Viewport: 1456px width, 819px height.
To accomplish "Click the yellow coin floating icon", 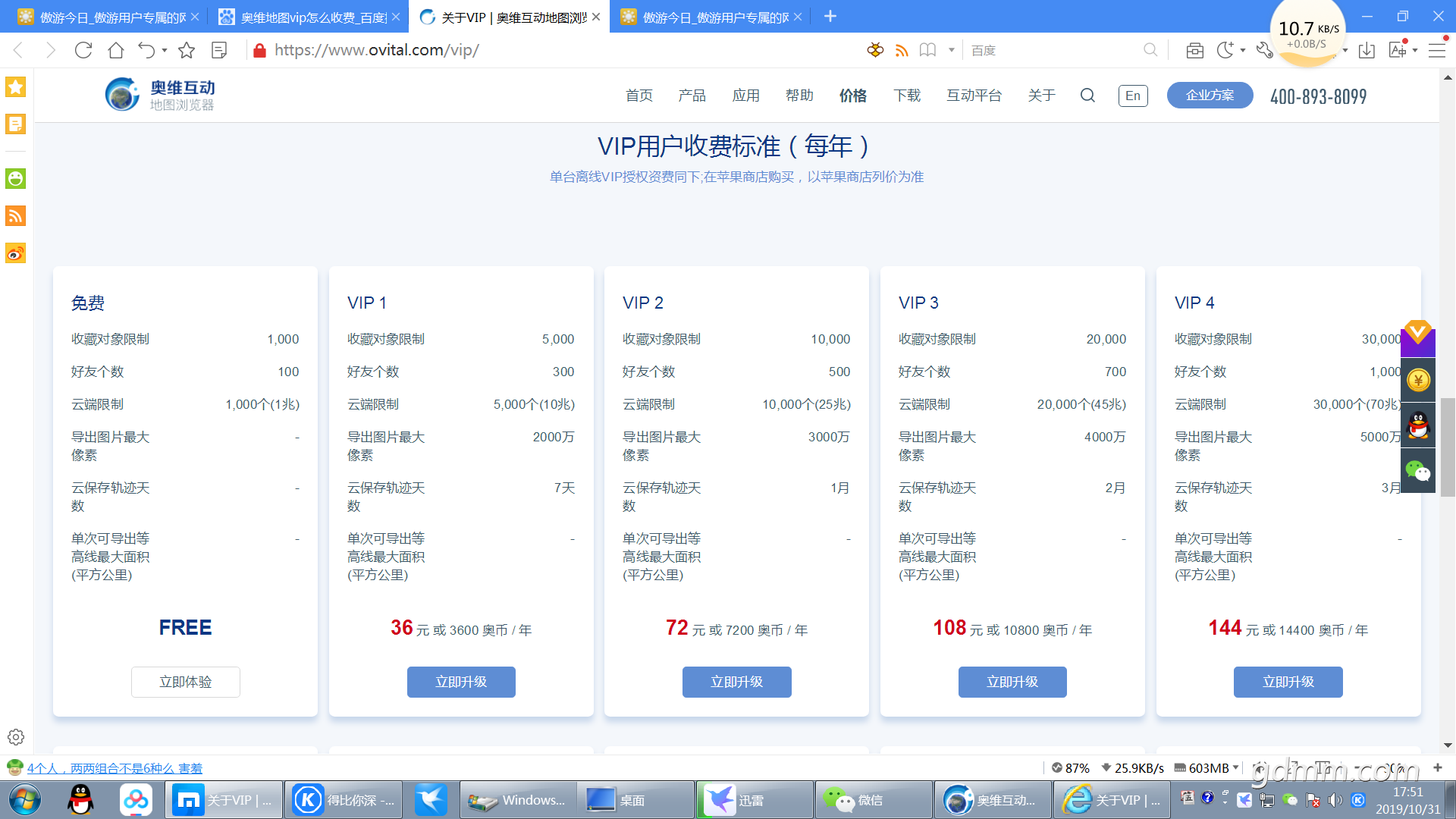I will click(1418, 380).
